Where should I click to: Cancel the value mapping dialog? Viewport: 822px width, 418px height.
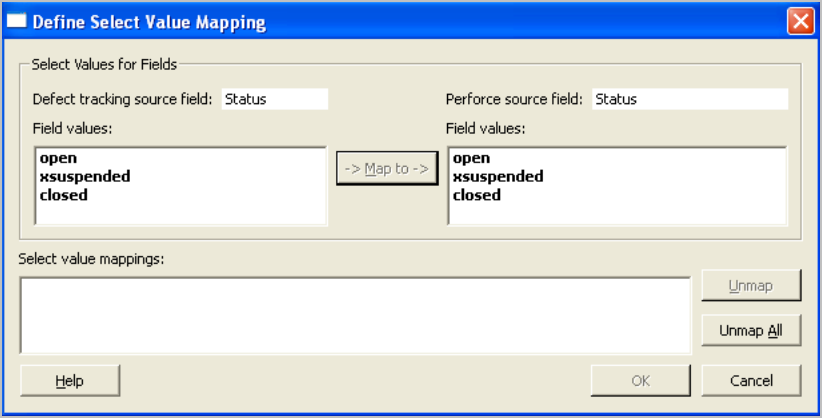pyautogui.click(x=751, y=381)
